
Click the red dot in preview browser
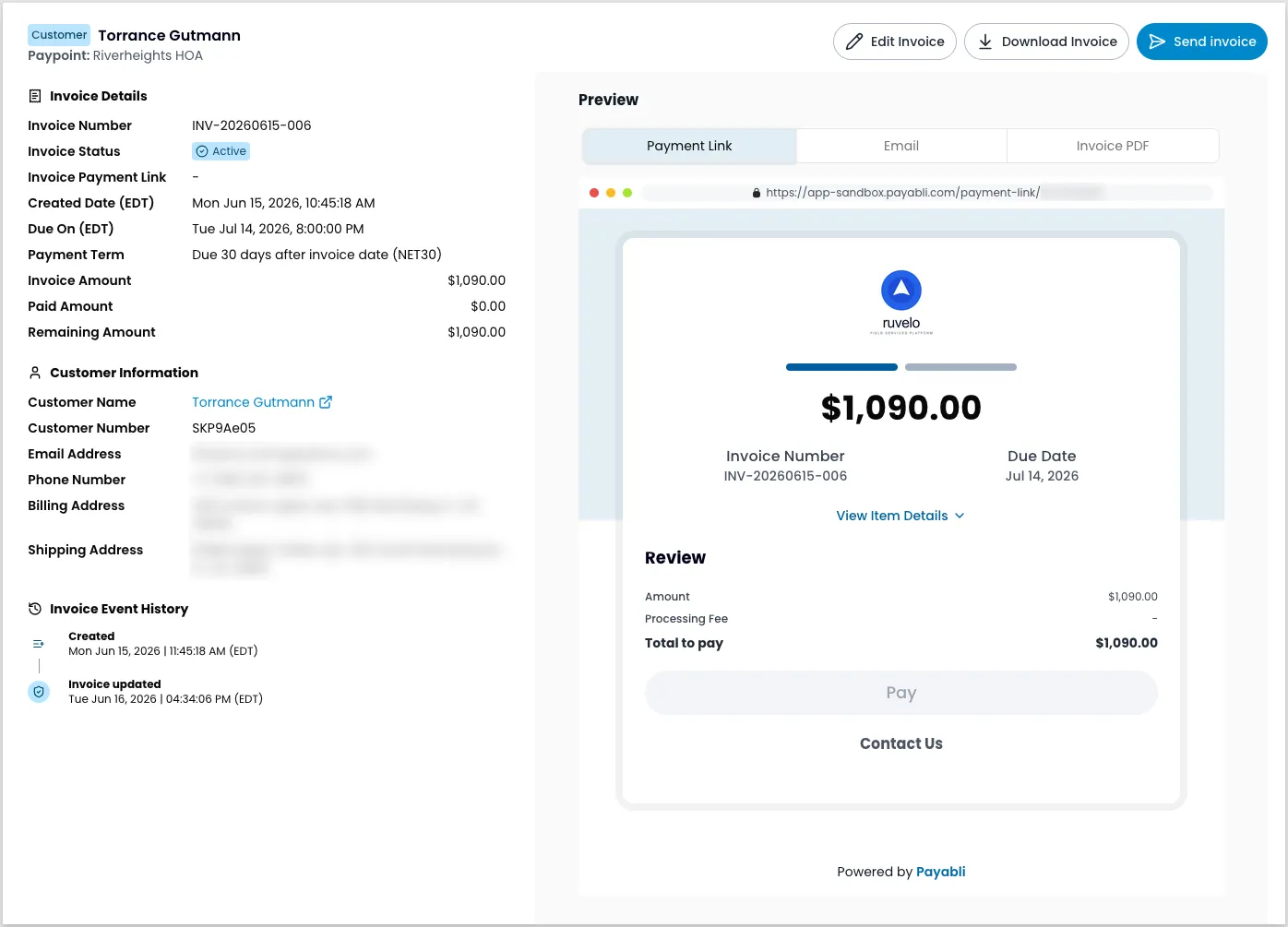pos(594,193)
